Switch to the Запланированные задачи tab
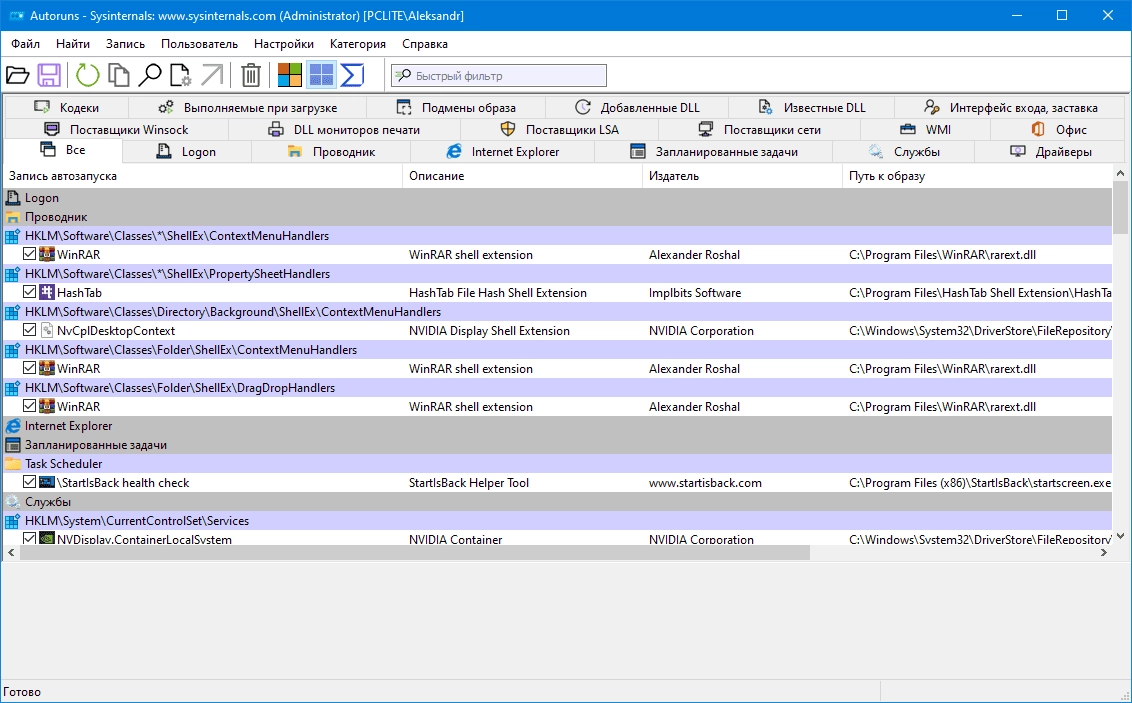The height and width of the screenshot is (703, 1132). click(713, 152)
